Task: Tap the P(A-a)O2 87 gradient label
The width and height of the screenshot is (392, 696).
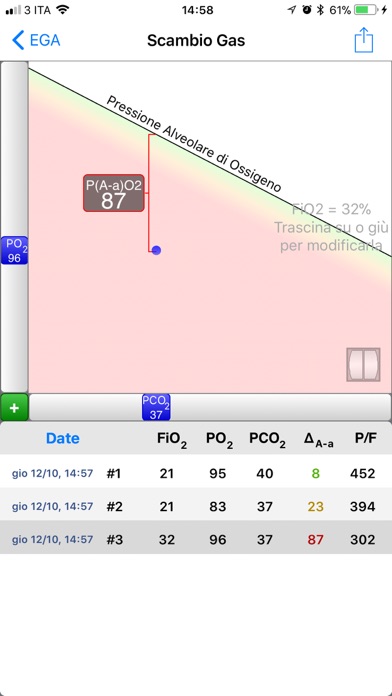Action: point(114,193)
